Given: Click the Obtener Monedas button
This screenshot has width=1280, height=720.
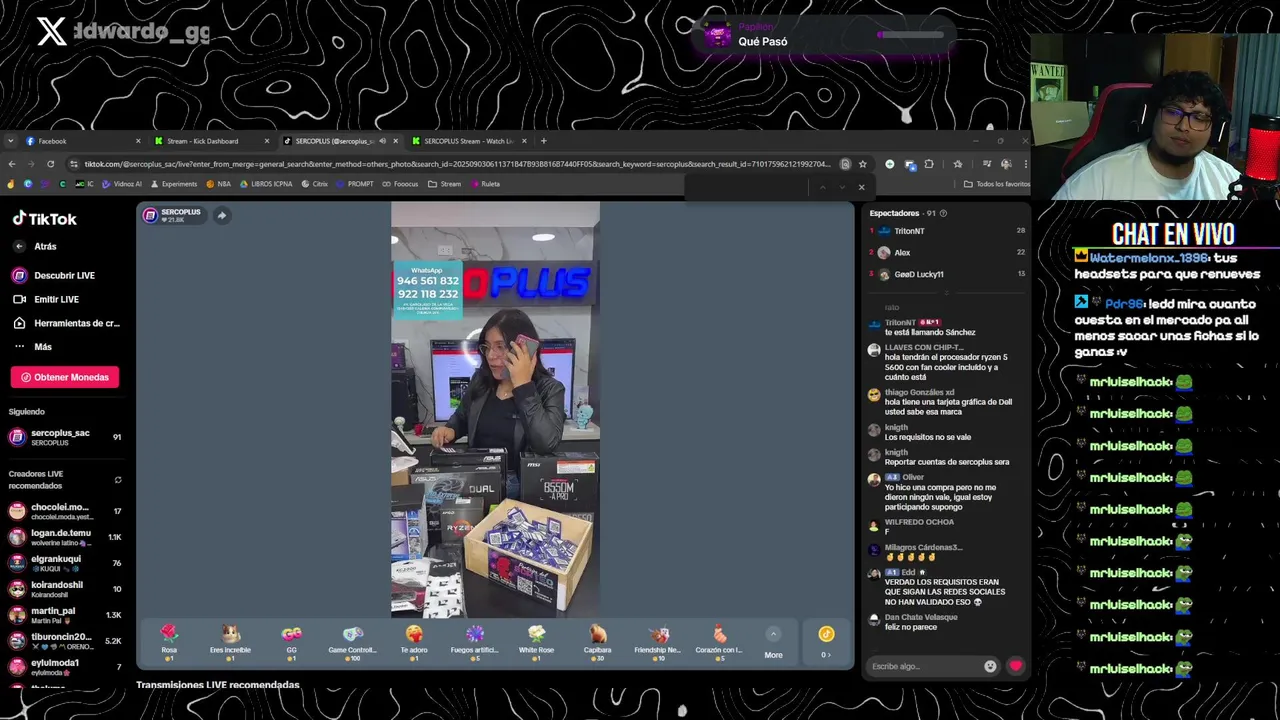Looking at the screenshot, I should click(65, 377).
